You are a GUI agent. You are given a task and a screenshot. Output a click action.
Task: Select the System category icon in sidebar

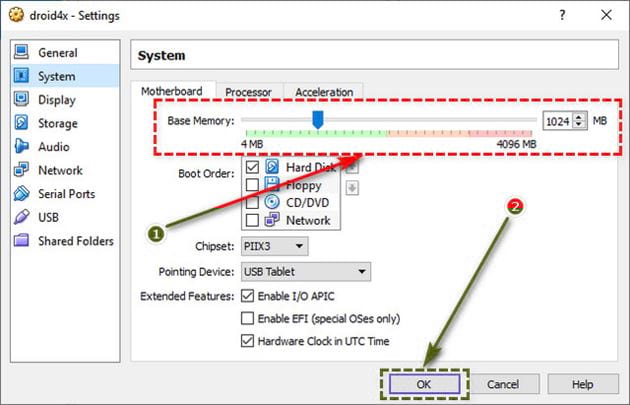pyautogui.click(x=21, y=76)
